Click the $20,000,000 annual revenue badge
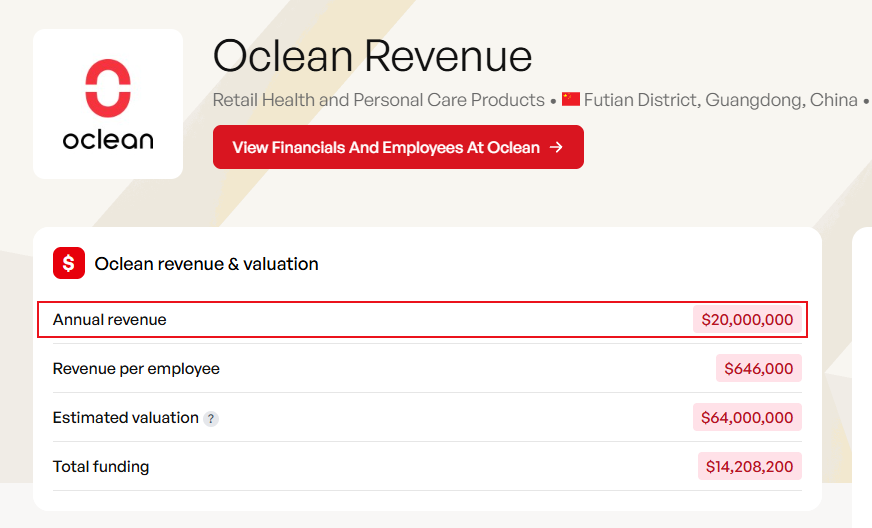This screenshot has height=528, width=872. tap(747, 319)
